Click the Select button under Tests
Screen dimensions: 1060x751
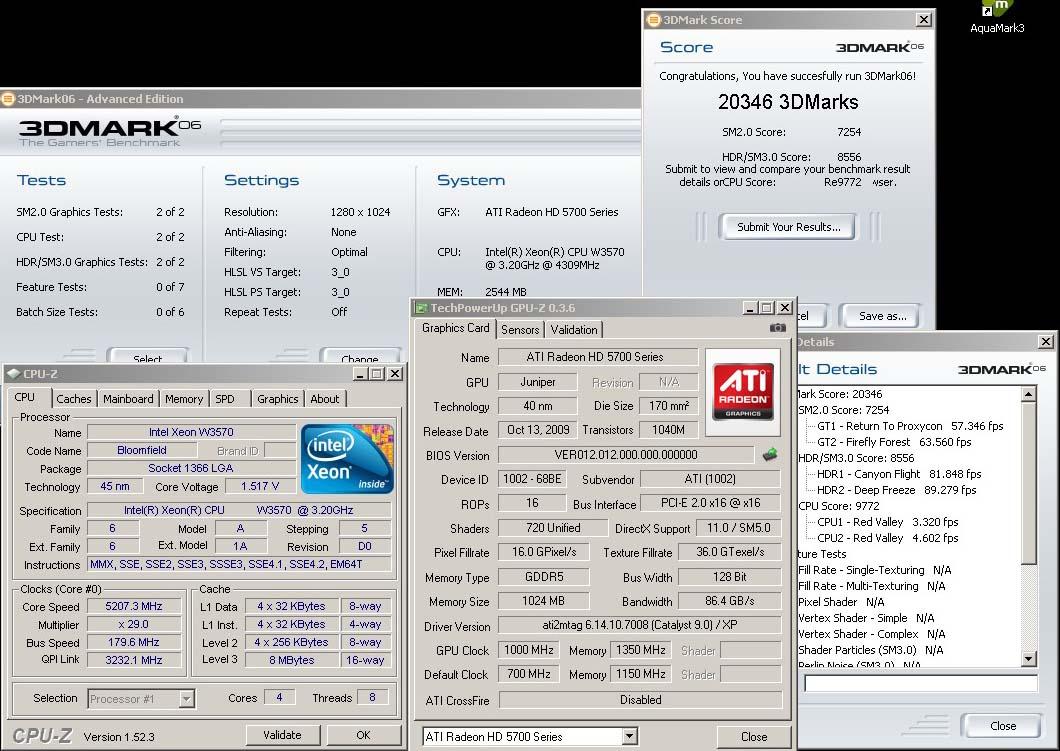pos(147,356)
